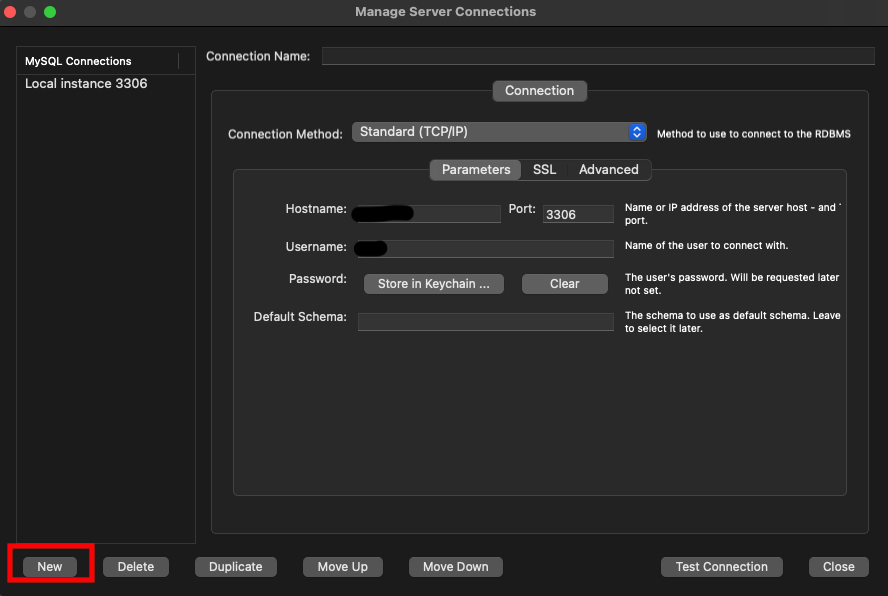Switch to the Parameters tab

point(476,169)
